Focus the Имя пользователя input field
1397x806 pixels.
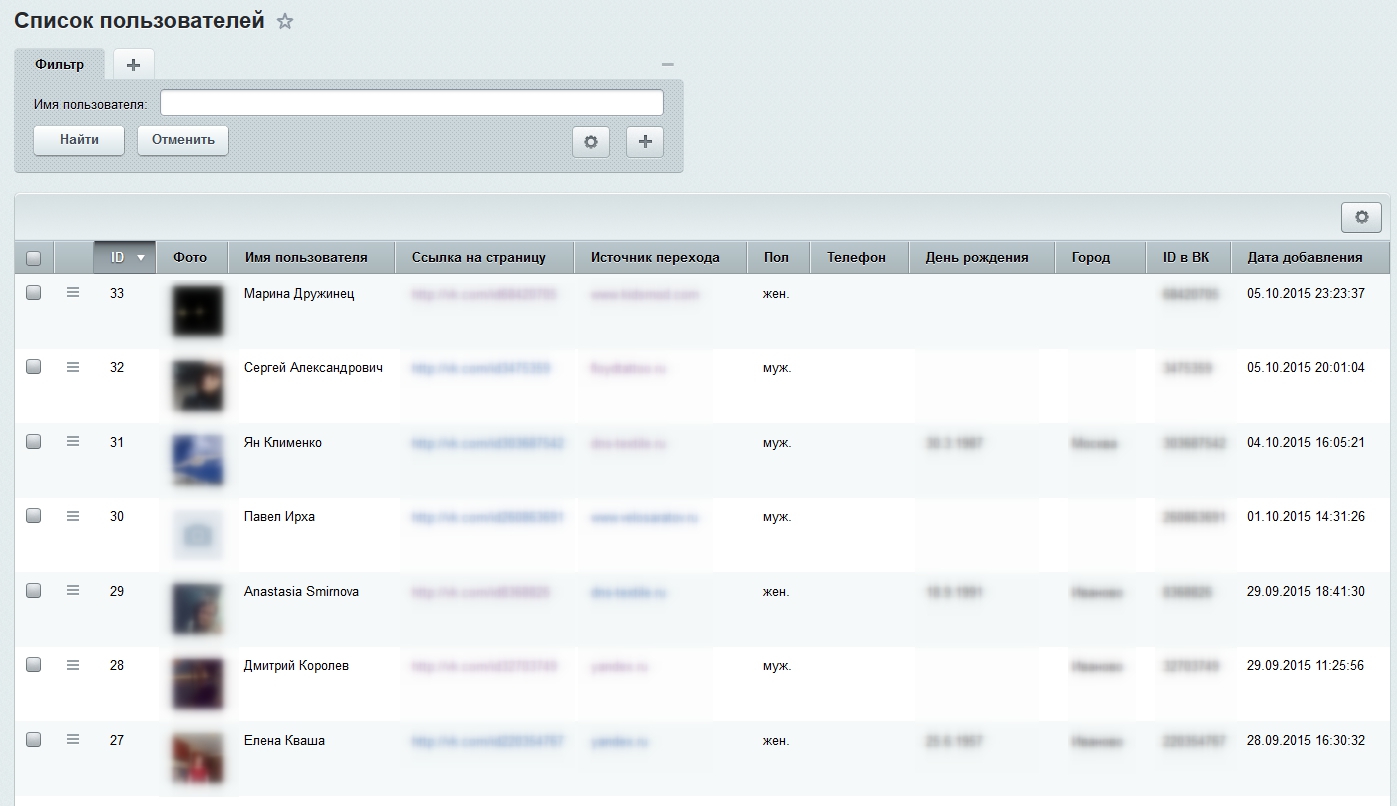(x=411, y=103)
